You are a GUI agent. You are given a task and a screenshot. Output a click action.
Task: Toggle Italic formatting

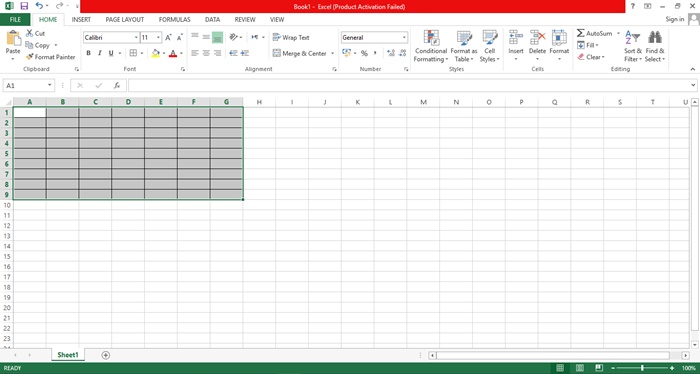coord(100,53)
